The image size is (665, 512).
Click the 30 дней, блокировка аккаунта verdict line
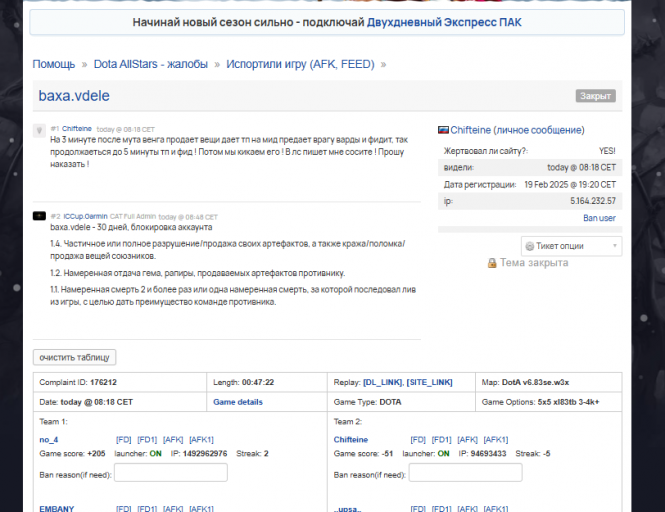(x=131, y=227)
